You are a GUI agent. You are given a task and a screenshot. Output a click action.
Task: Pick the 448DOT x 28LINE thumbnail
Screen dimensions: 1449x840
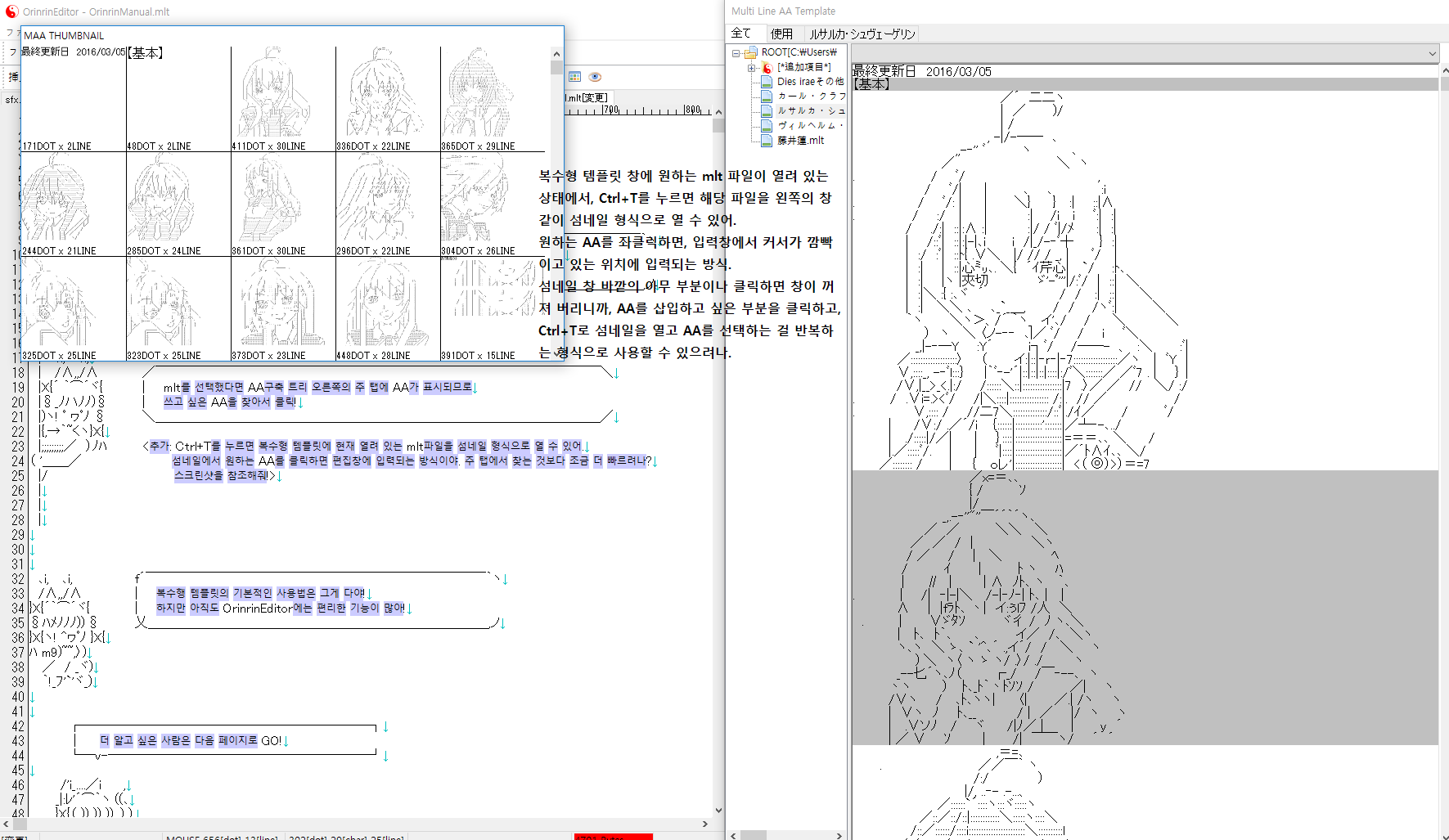tap(388, 308)
